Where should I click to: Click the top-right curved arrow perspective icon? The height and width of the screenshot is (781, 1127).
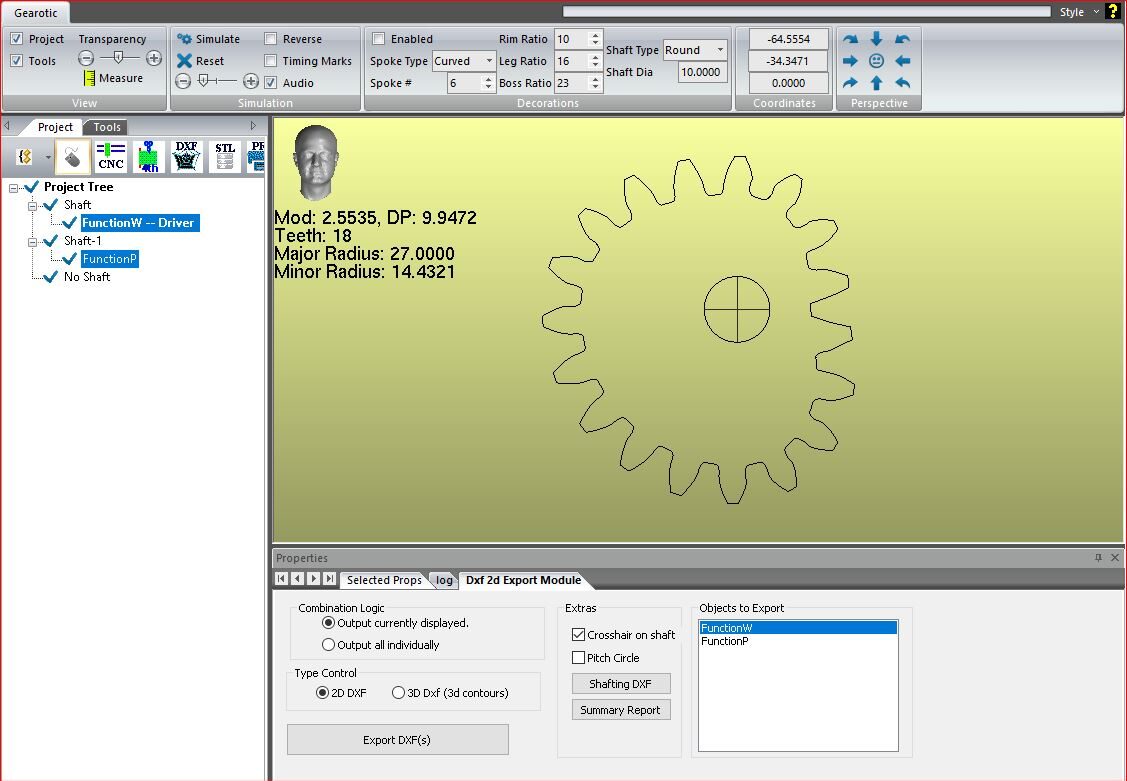click(903, 39)
